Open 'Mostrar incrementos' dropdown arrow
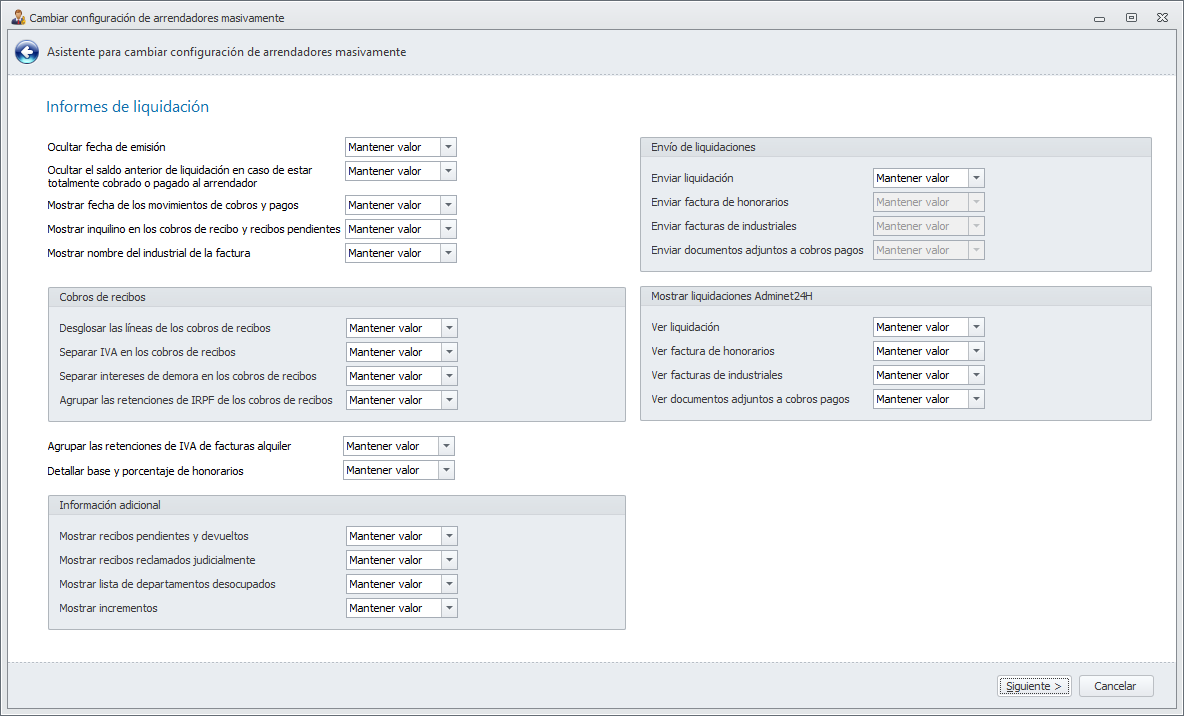This screenshot has width=1184, height=716. tap(449, 608)
